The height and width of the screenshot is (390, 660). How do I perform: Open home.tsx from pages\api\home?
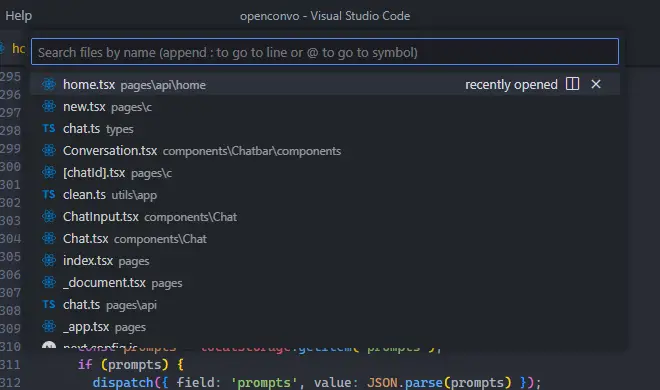click(x=325, y=84)
